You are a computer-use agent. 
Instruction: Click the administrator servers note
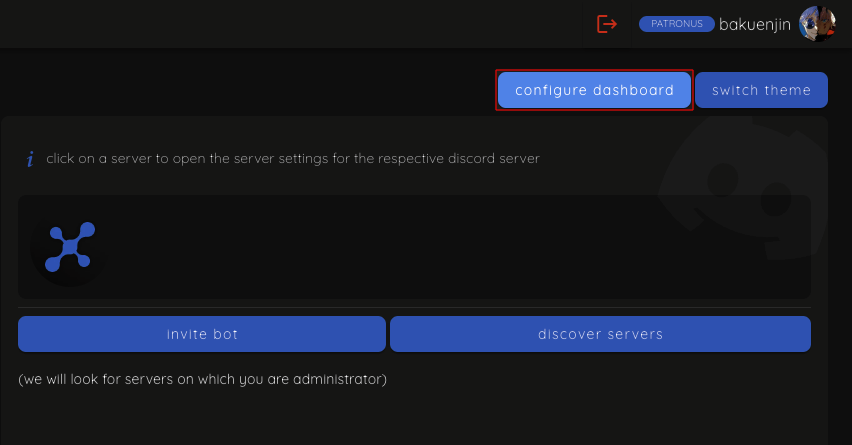pyautogui.click(x=202, y=380)
